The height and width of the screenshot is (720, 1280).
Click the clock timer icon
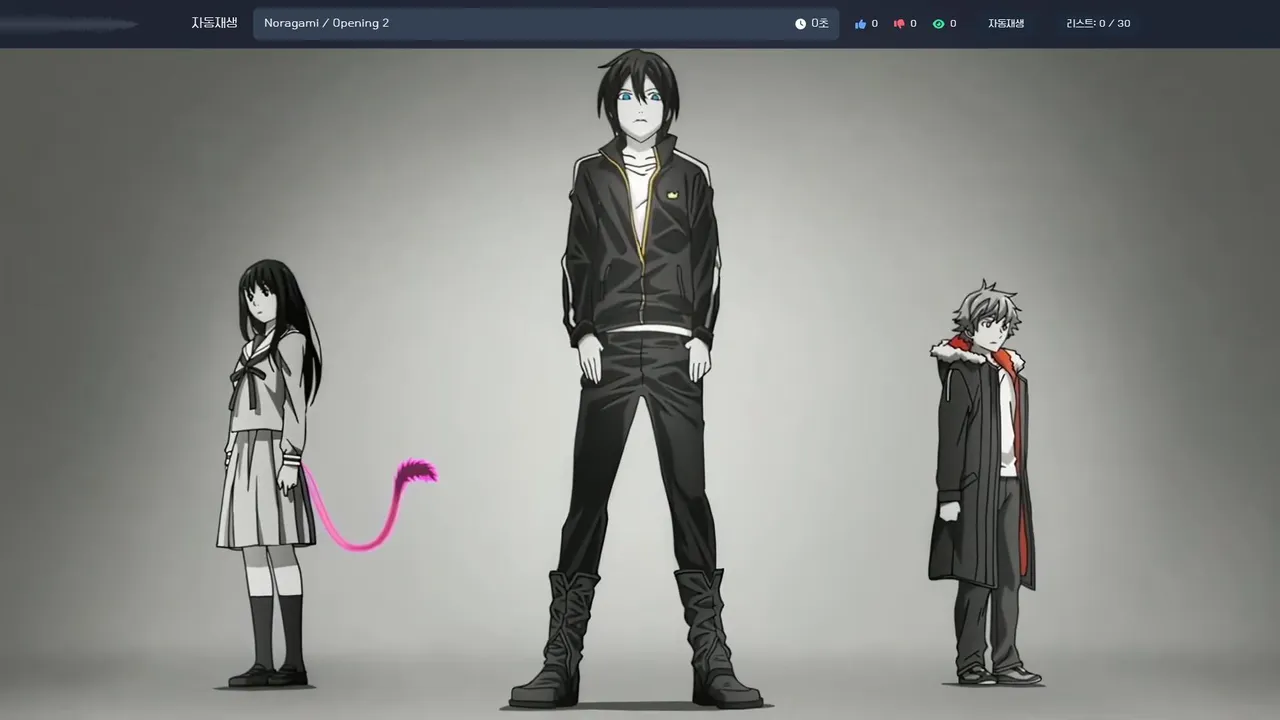pyautogui.click(x=800, y=23)
